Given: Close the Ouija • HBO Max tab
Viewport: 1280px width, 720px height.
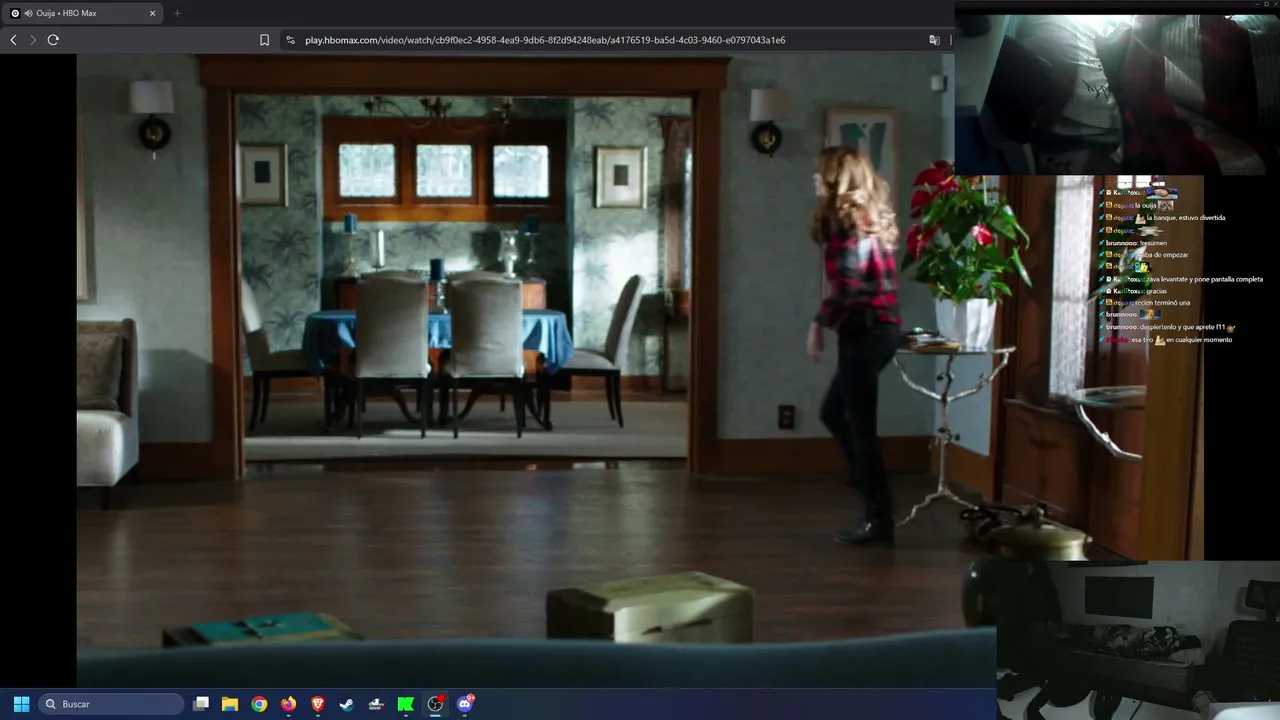Looking at the screenshot, I should point(153,13).
